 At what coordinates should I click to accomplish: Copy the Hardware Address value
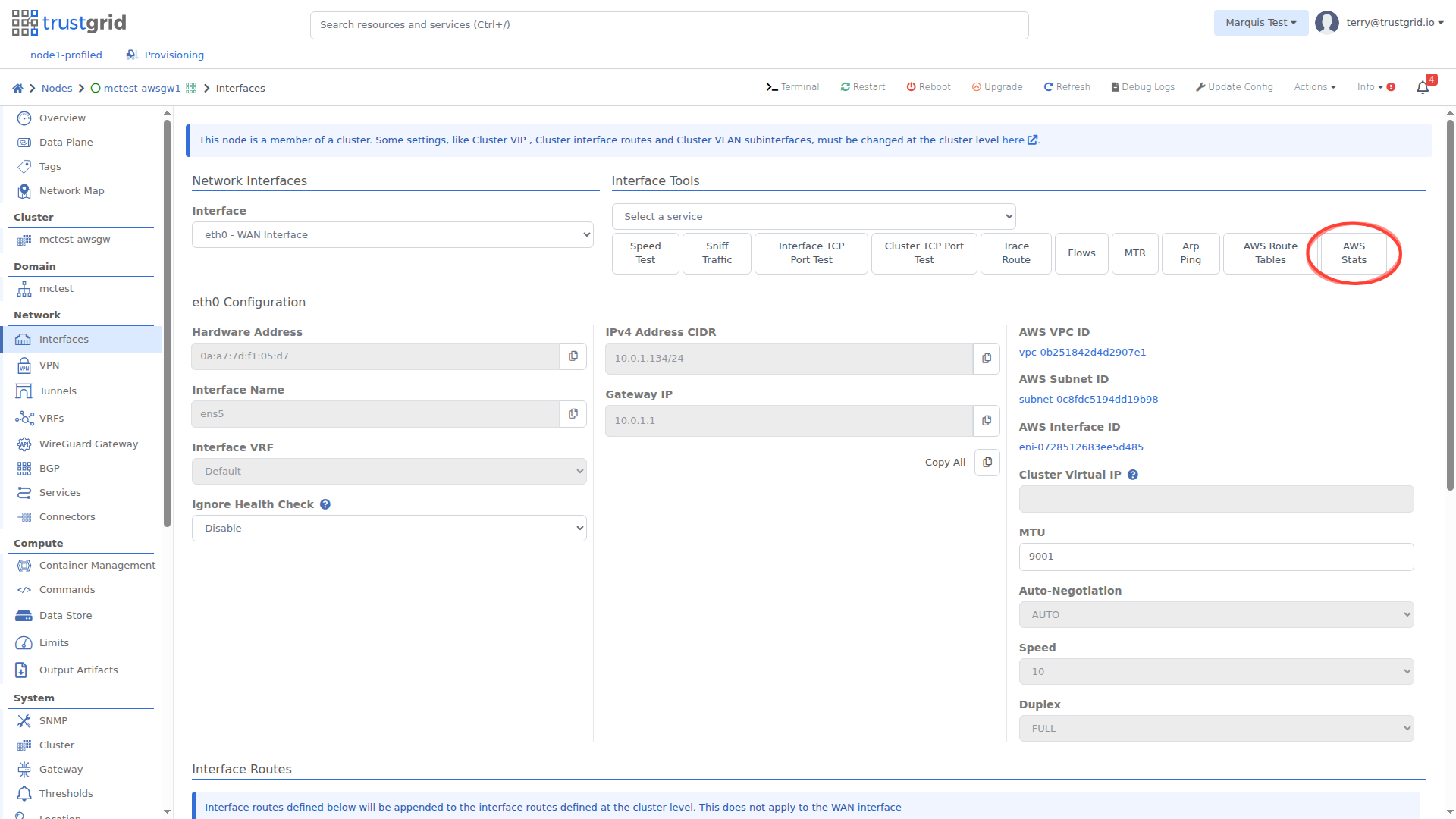click(573, 356)
